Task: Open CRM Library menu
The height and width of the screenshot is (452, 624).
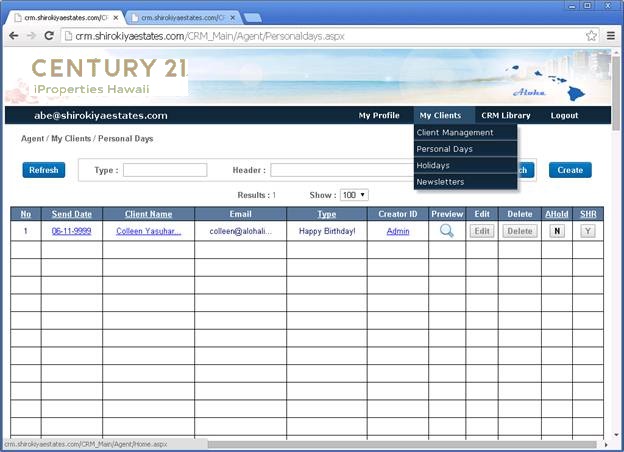Action: 506,115
